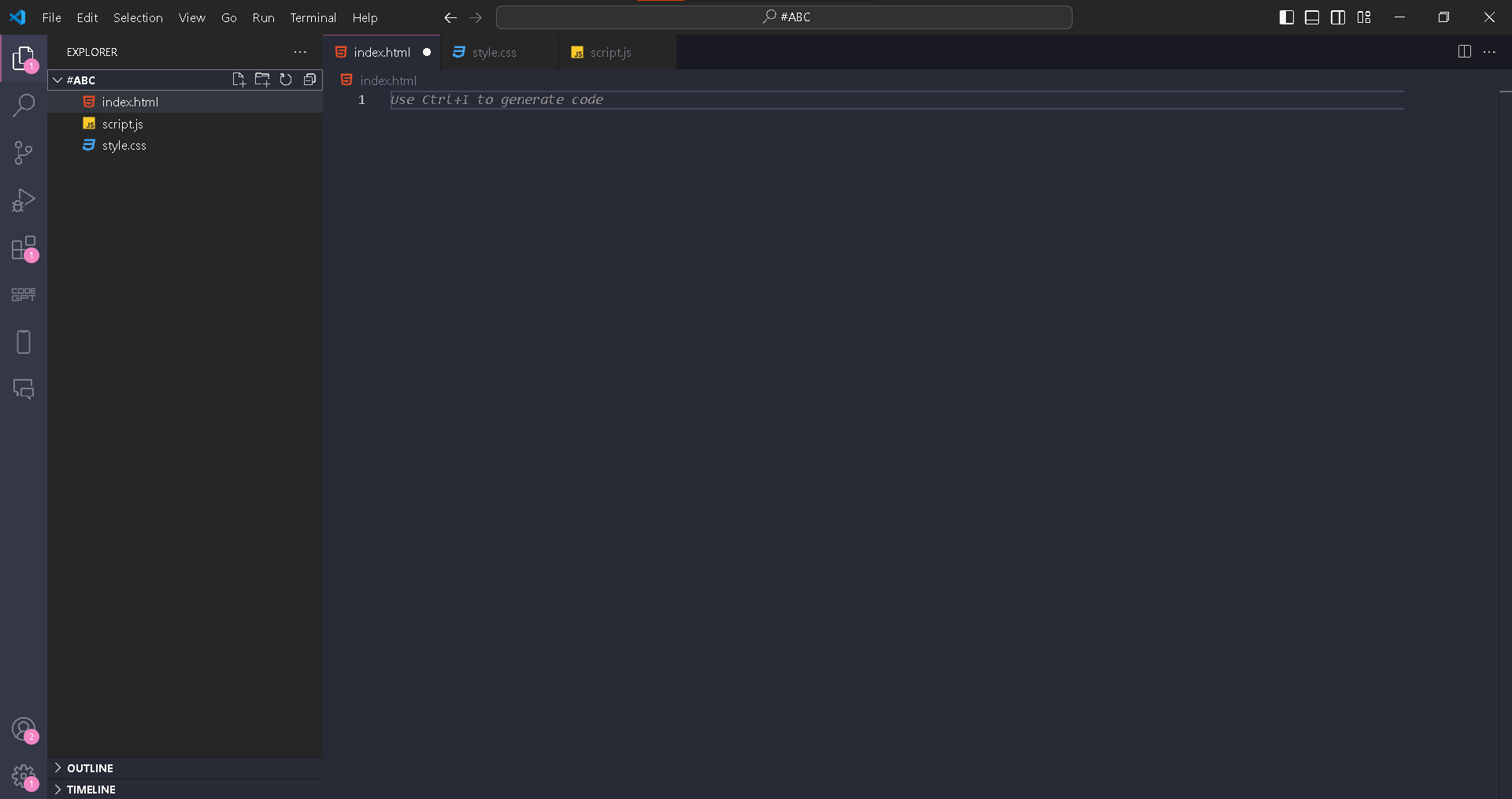This screenshot has width=1512, height=799.
Task: Click the #ABC command center search box
Action: pos(784,17)
